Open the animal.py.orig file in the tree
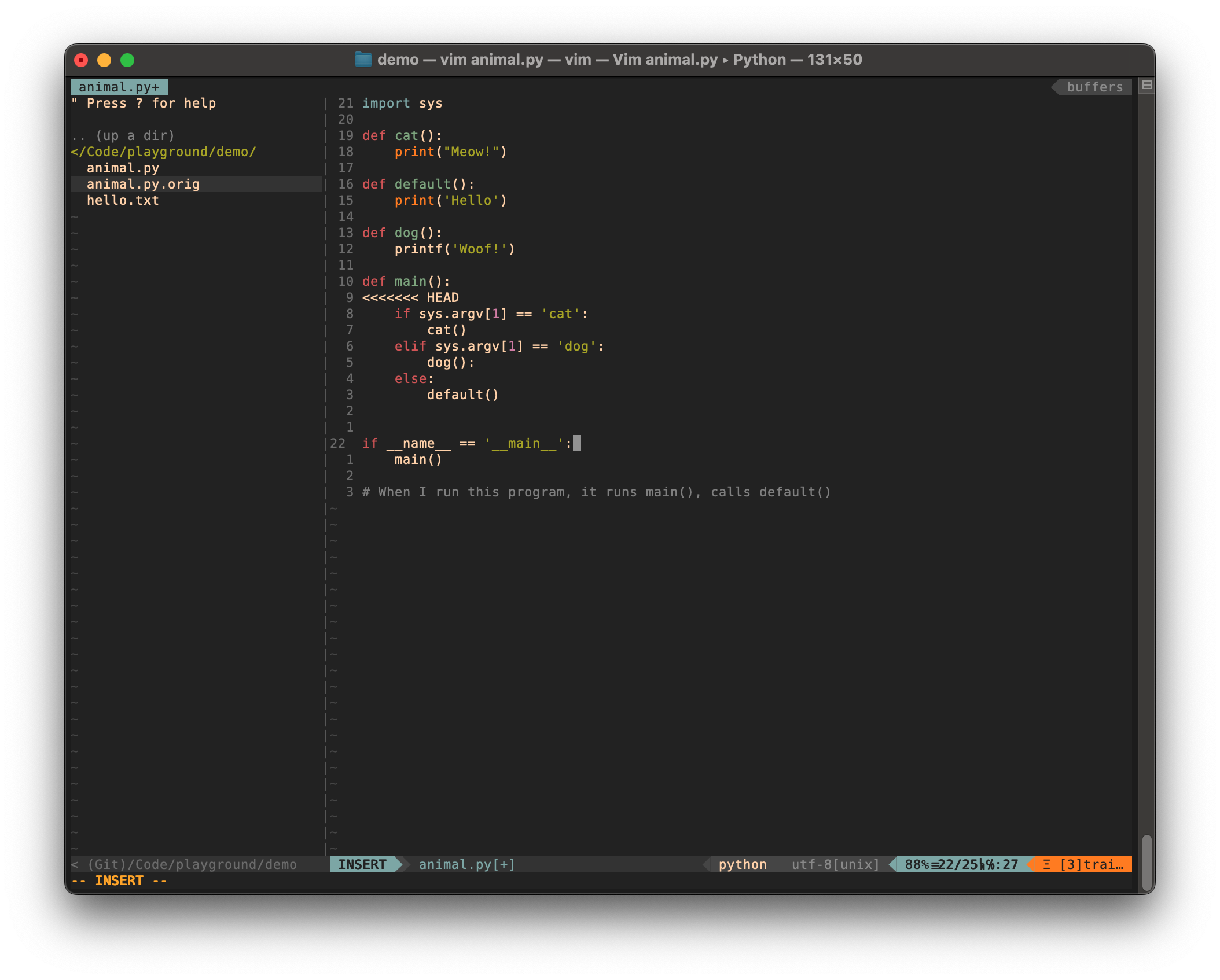The height and width of the screenshot is (980, 1220). tap(143, 184)
